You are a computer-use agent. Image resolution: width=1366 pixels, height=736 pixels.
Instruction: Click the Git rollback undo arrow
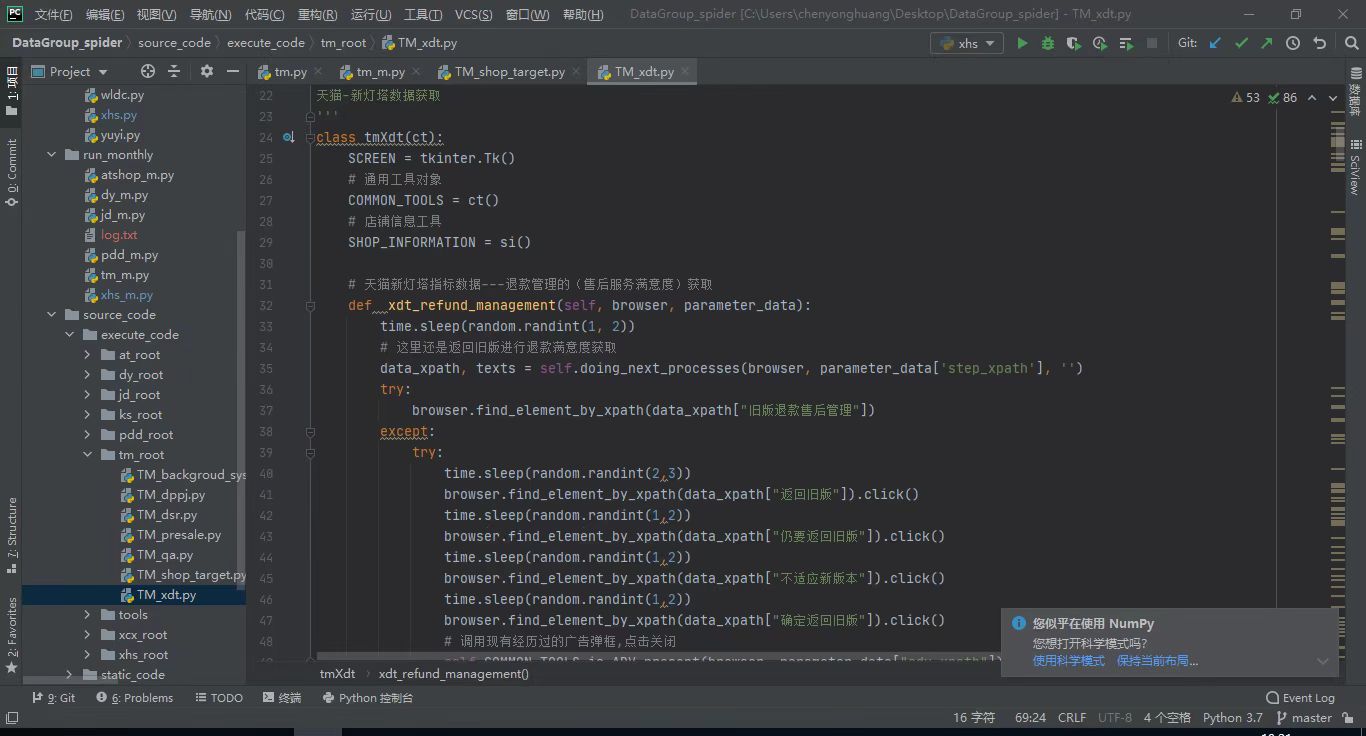point(1319,43)
